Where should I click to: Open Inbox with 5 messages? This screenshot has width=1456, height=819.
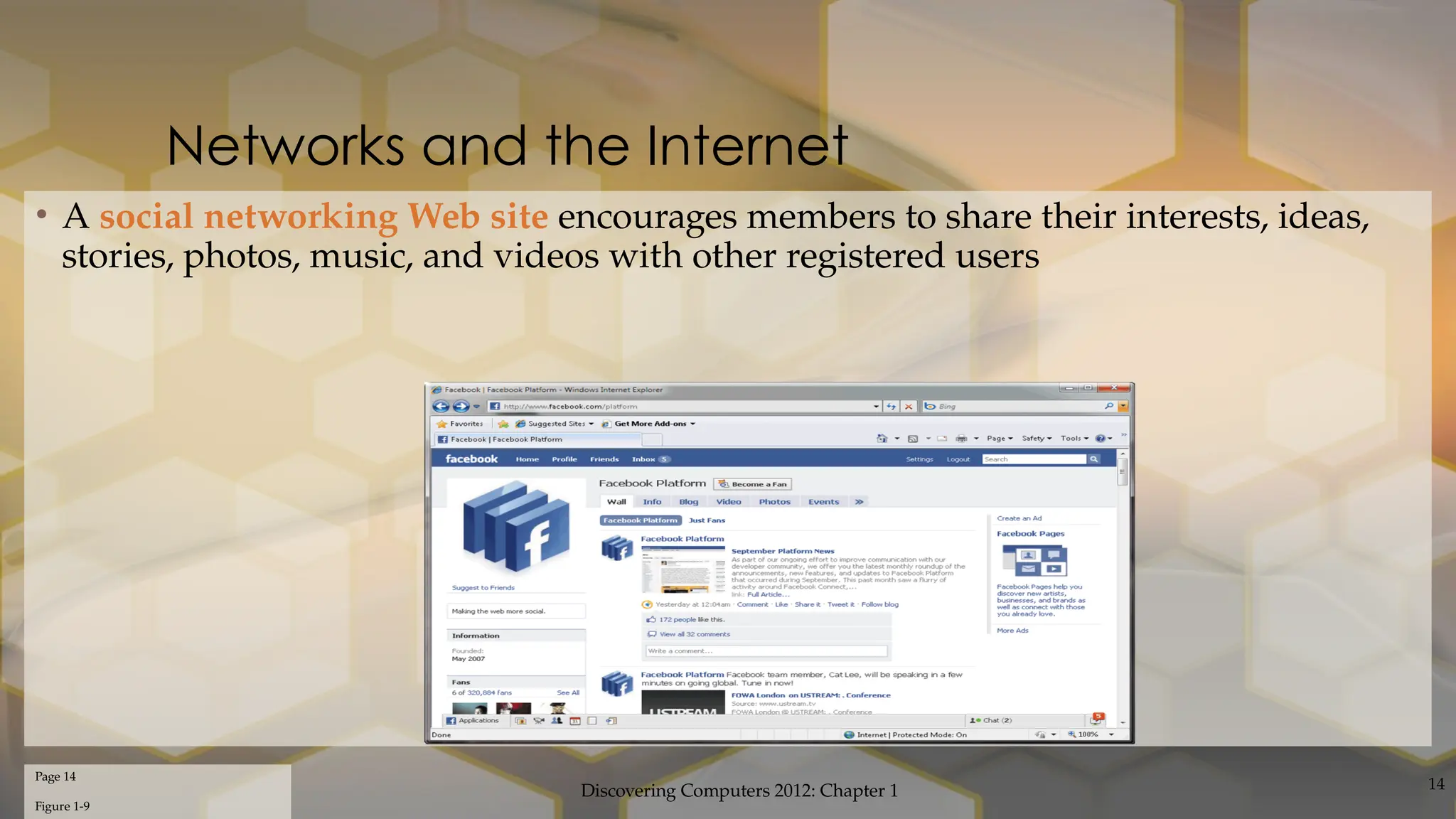point(651,459)
